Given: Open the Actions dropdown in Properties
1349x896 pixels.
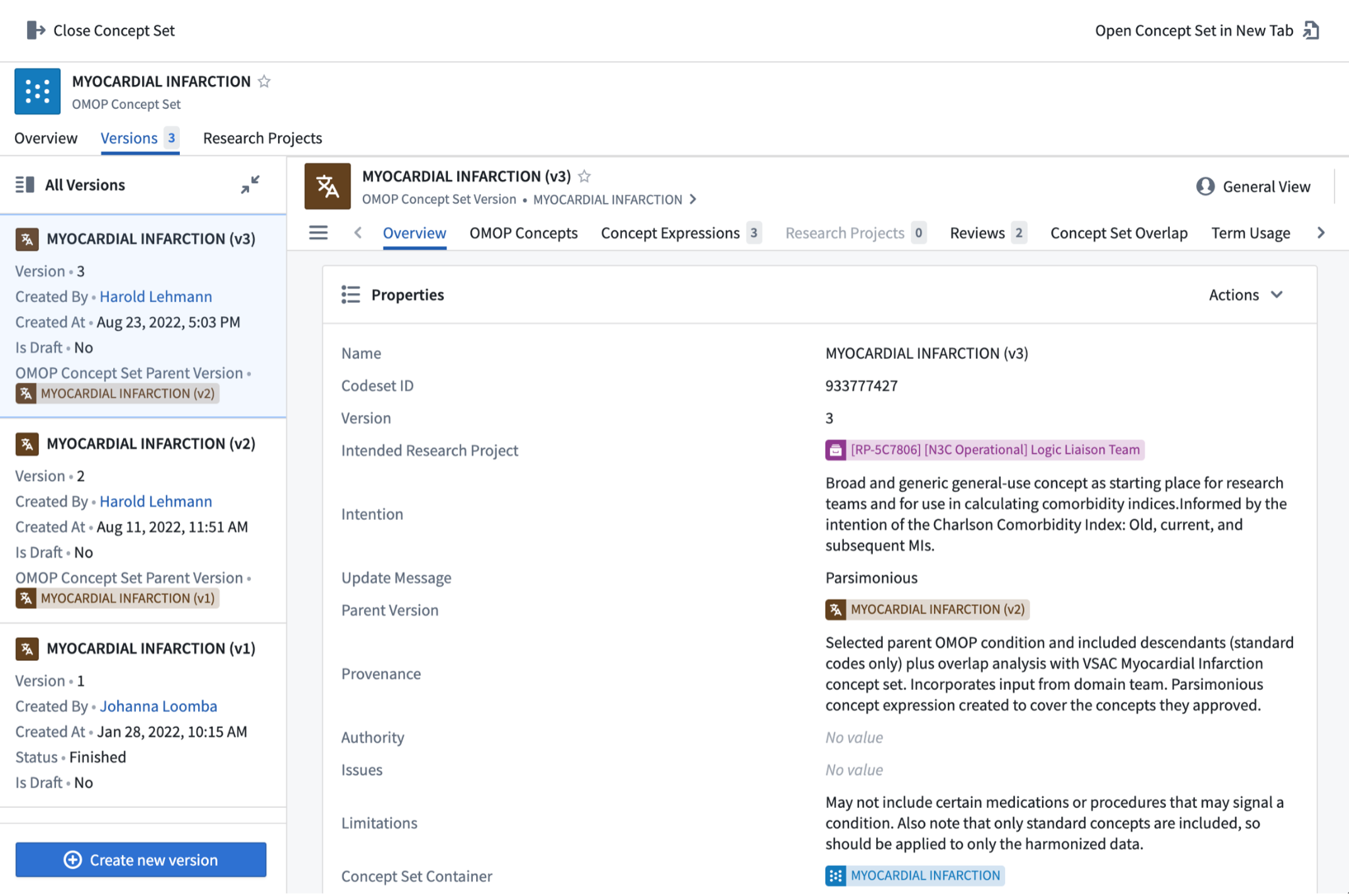Looking at the screenshot, I should point(1245,295).
